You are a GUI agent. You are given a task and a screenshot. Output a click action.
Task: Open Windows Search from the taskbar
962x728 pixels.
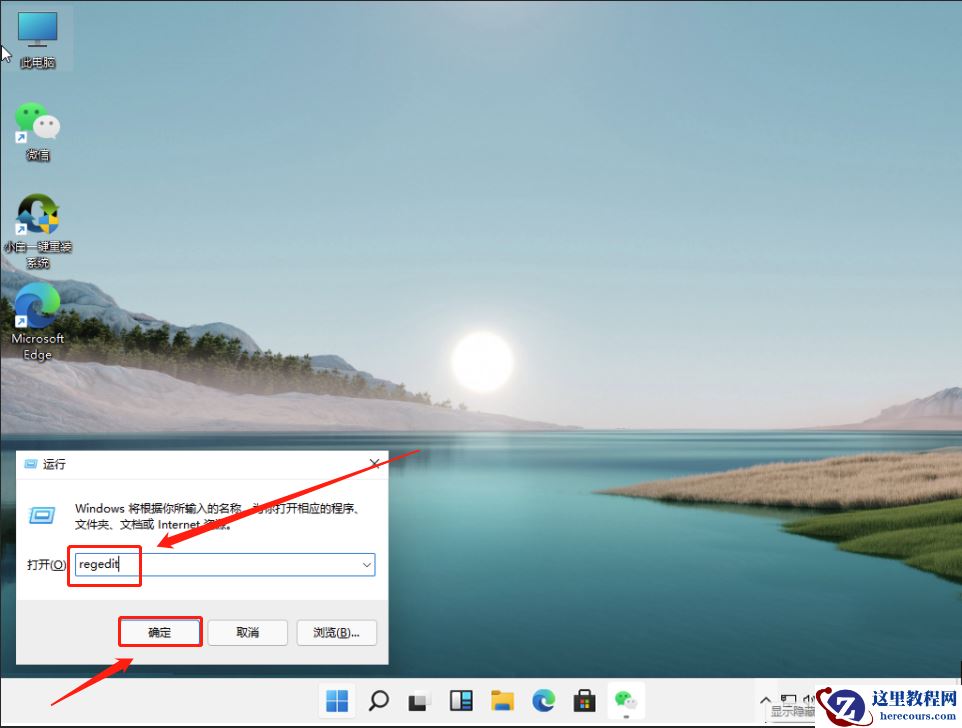(379, 701)
